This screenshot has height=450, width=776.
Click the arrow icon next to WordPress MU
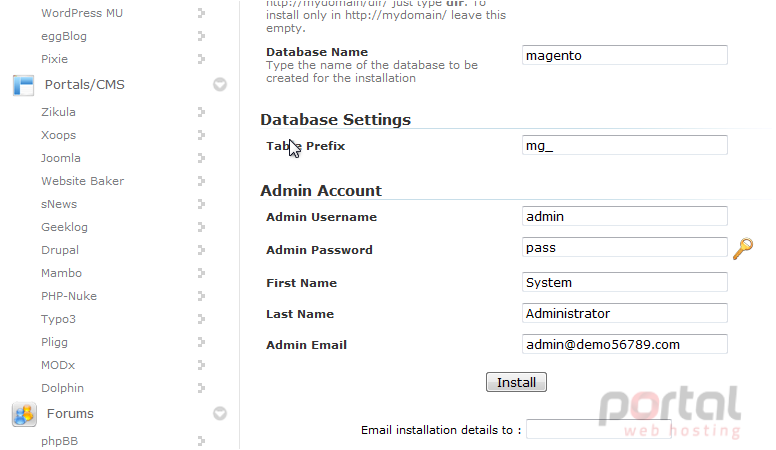click(x=201, y=13)
